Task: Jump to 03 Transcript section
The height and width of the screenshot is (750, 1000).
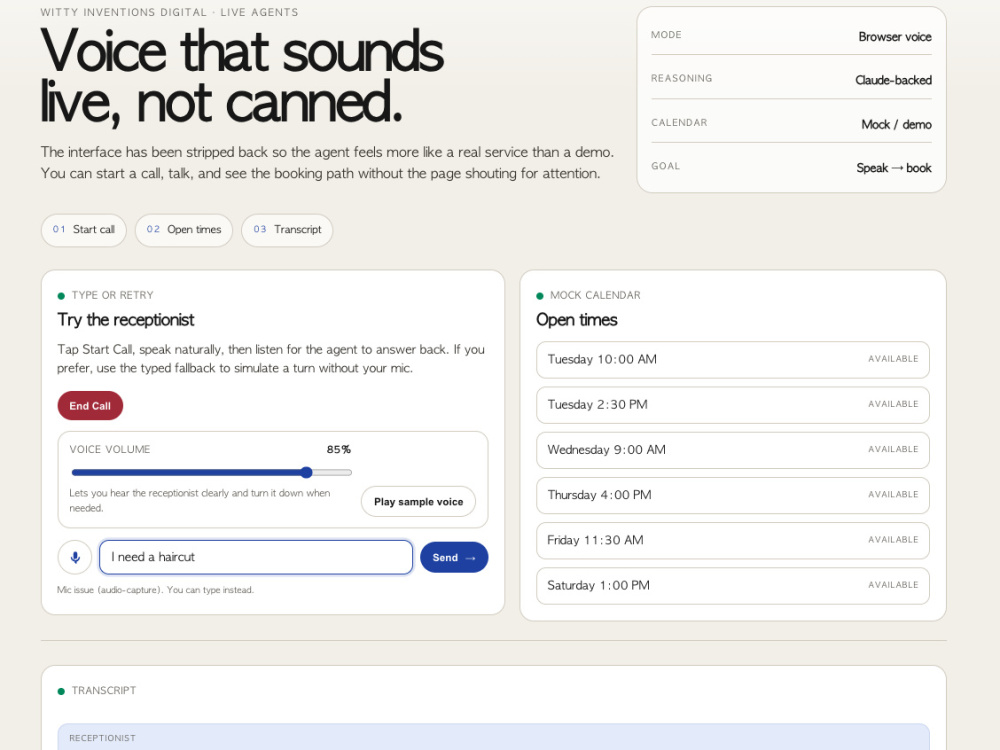Action: point(287,230)
